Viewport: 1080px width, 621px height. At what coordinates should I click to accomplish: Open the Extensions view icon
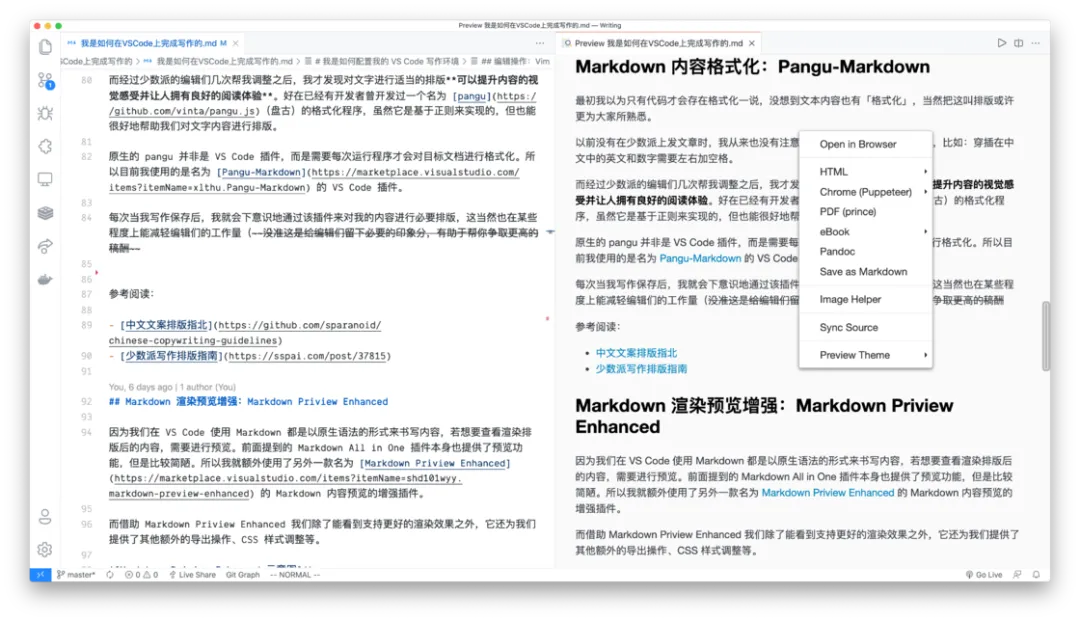click(45, 146)
